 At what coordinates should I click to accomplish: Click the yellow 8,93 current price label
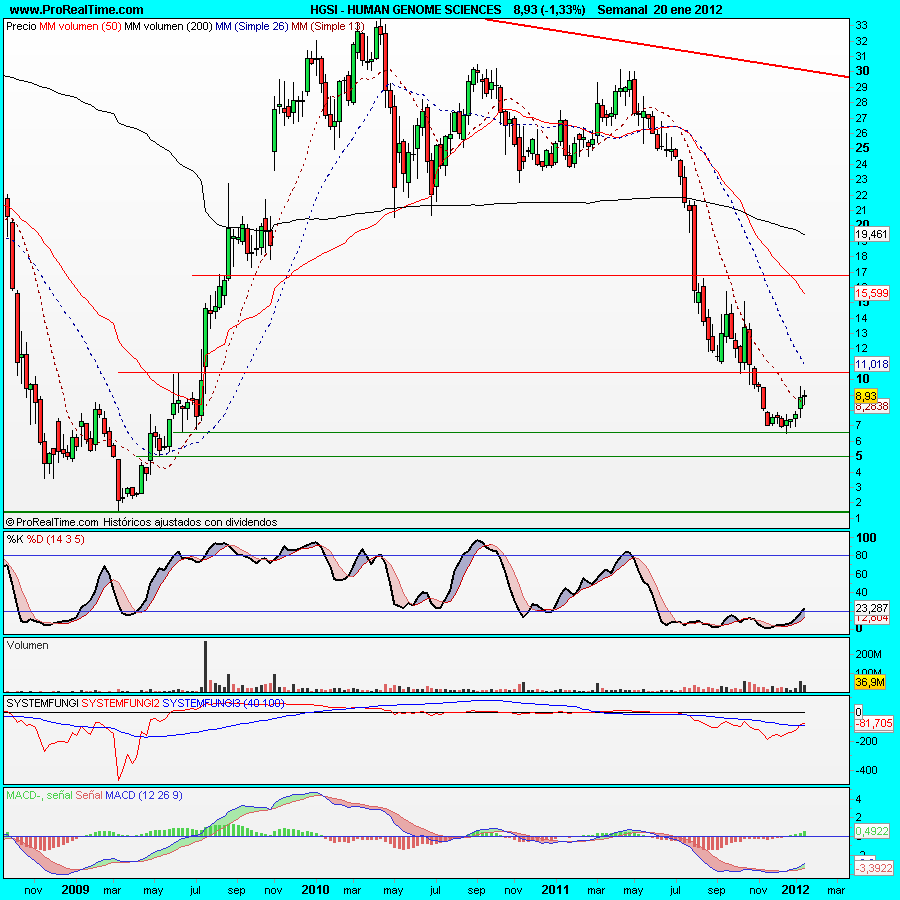(x=866, y=396)
